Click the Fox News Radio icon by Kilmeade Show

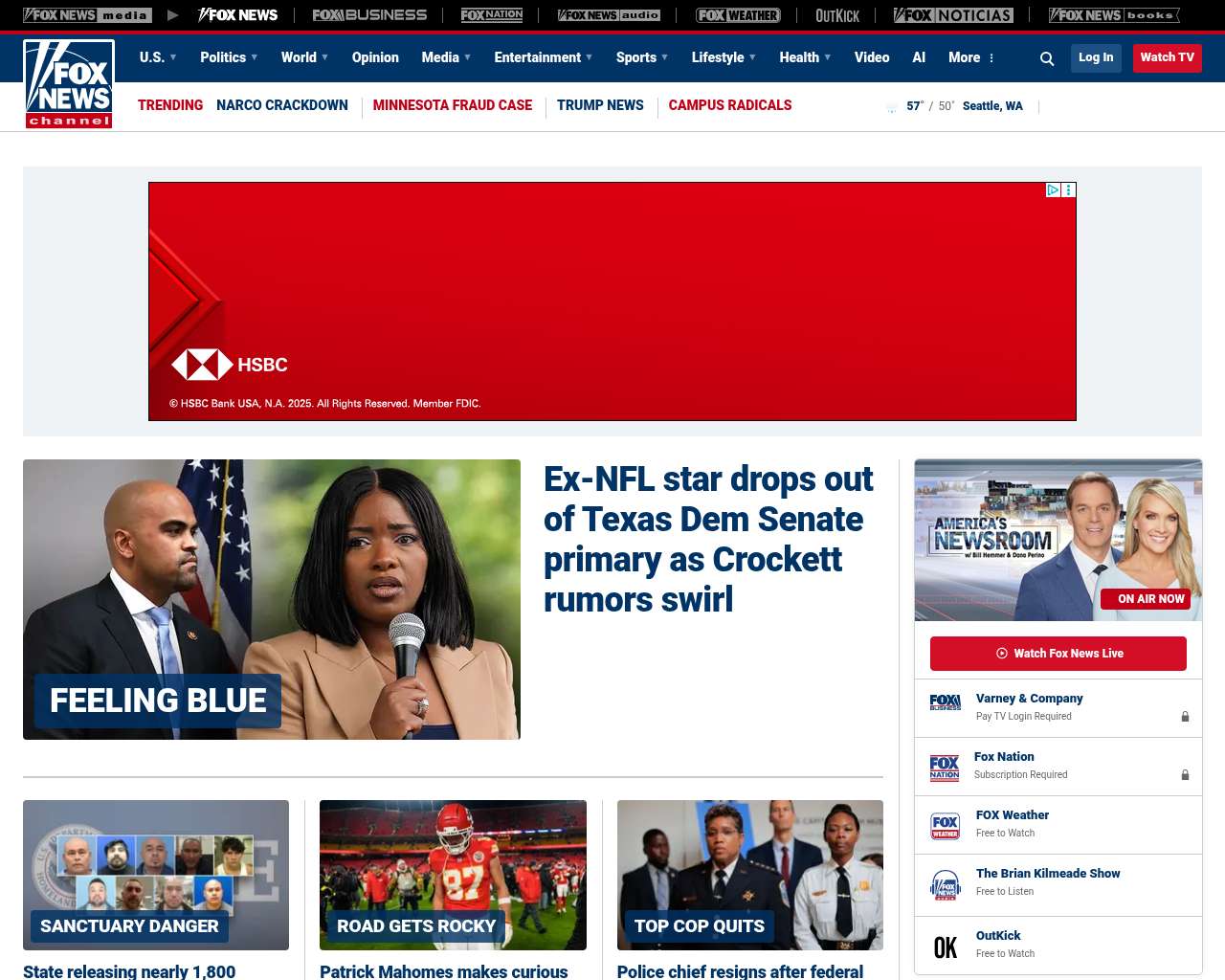click(946, 885)
